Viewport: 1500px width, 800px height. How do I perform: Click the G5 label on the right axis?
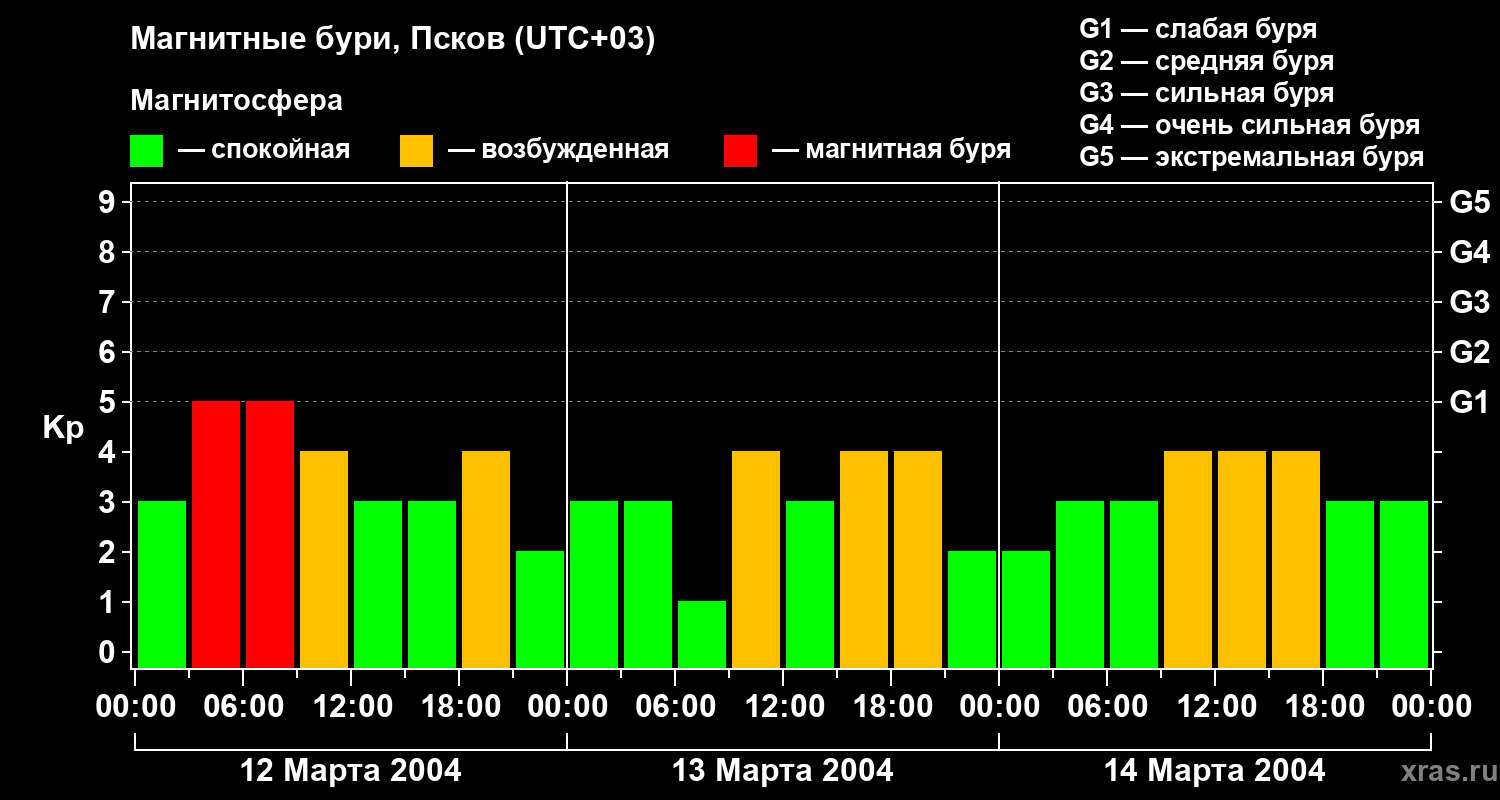click(1469, 202)
